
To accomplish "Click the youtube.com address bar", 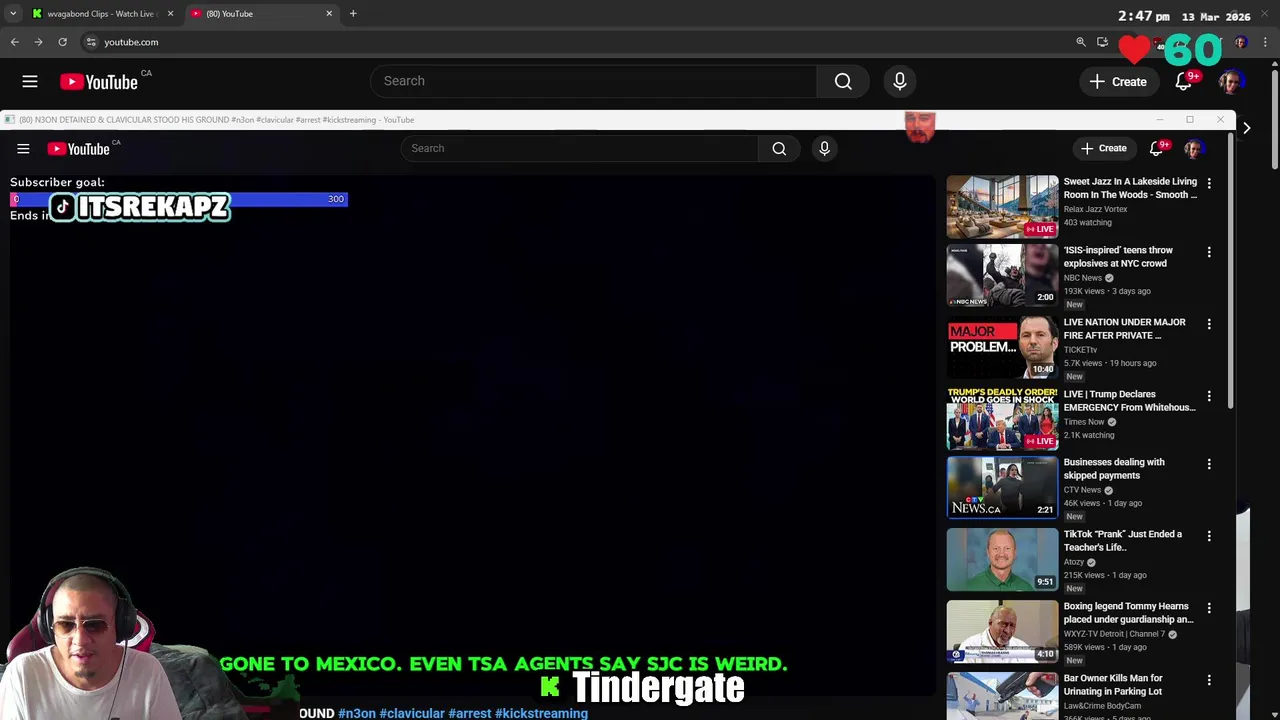I will click(x=131, y=42).
